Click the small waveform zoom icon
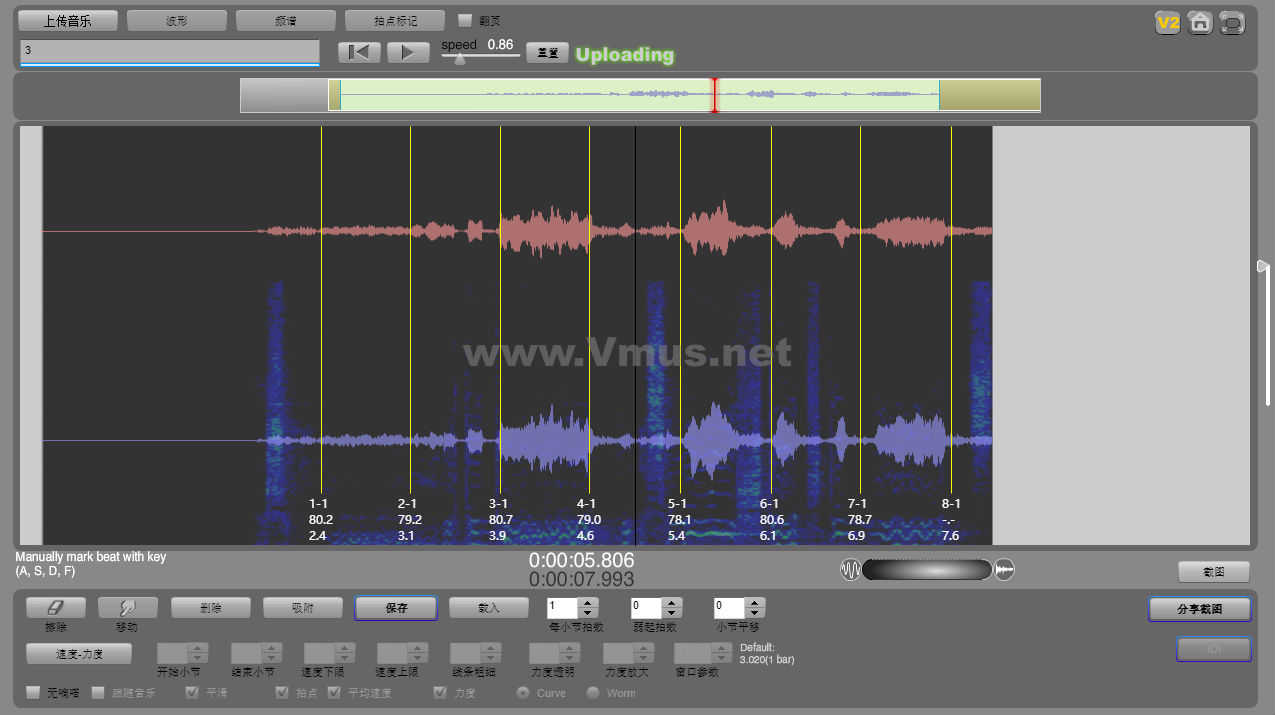Viewport: 1275px width, 715px height. [851, 570]
